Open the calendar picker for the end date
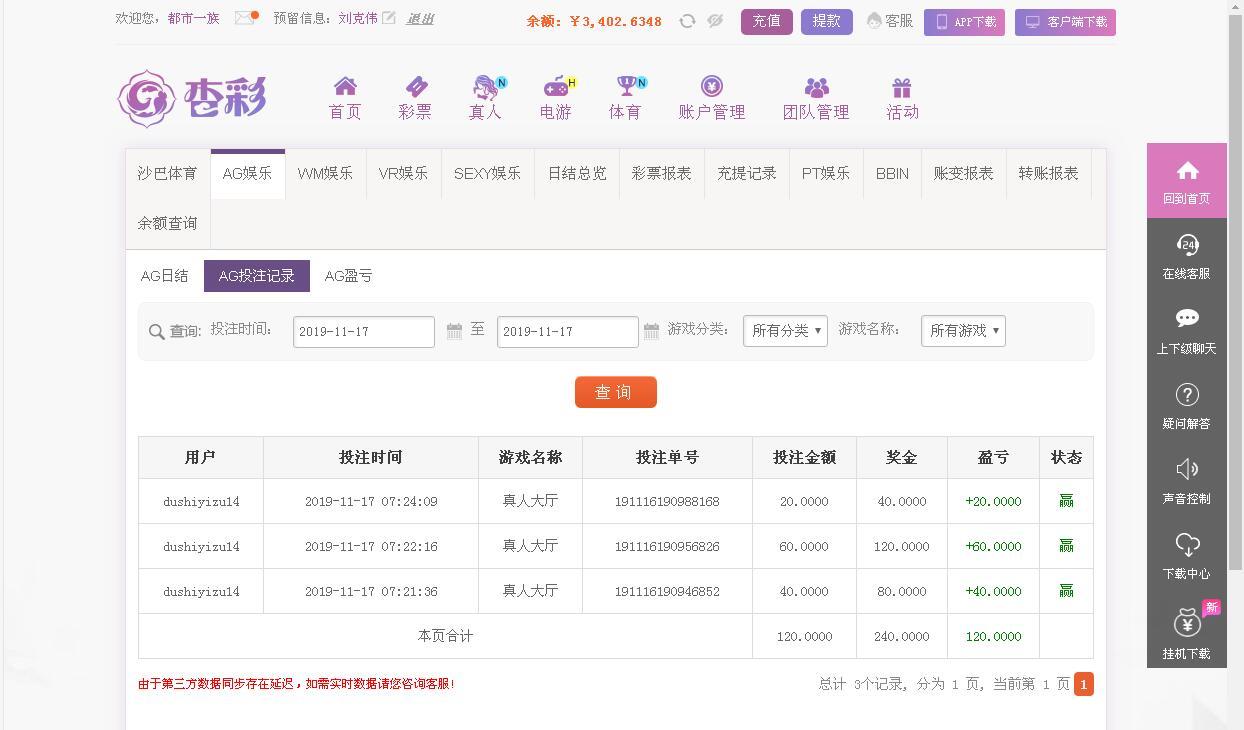 pyautogui.click(x=651, y=330)
